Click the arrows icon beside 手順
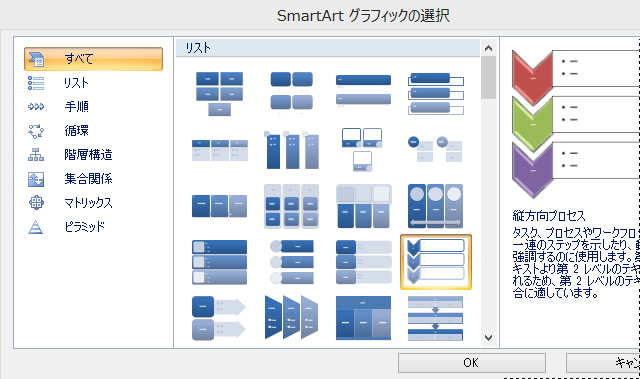Viewport: 640px width, 379px height. click(36, 107)
